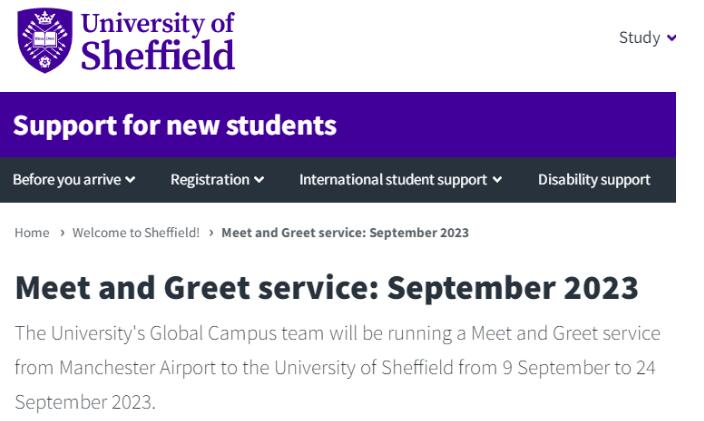Expand the Registration chevron arrow
Screen dimensions: 704x421
coord(259,180)
